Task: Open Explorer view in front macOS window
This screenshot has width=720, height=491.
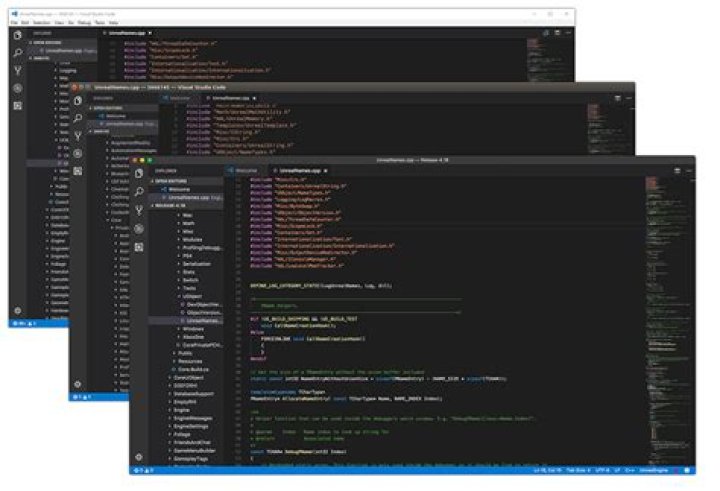Action: [139, 173]
